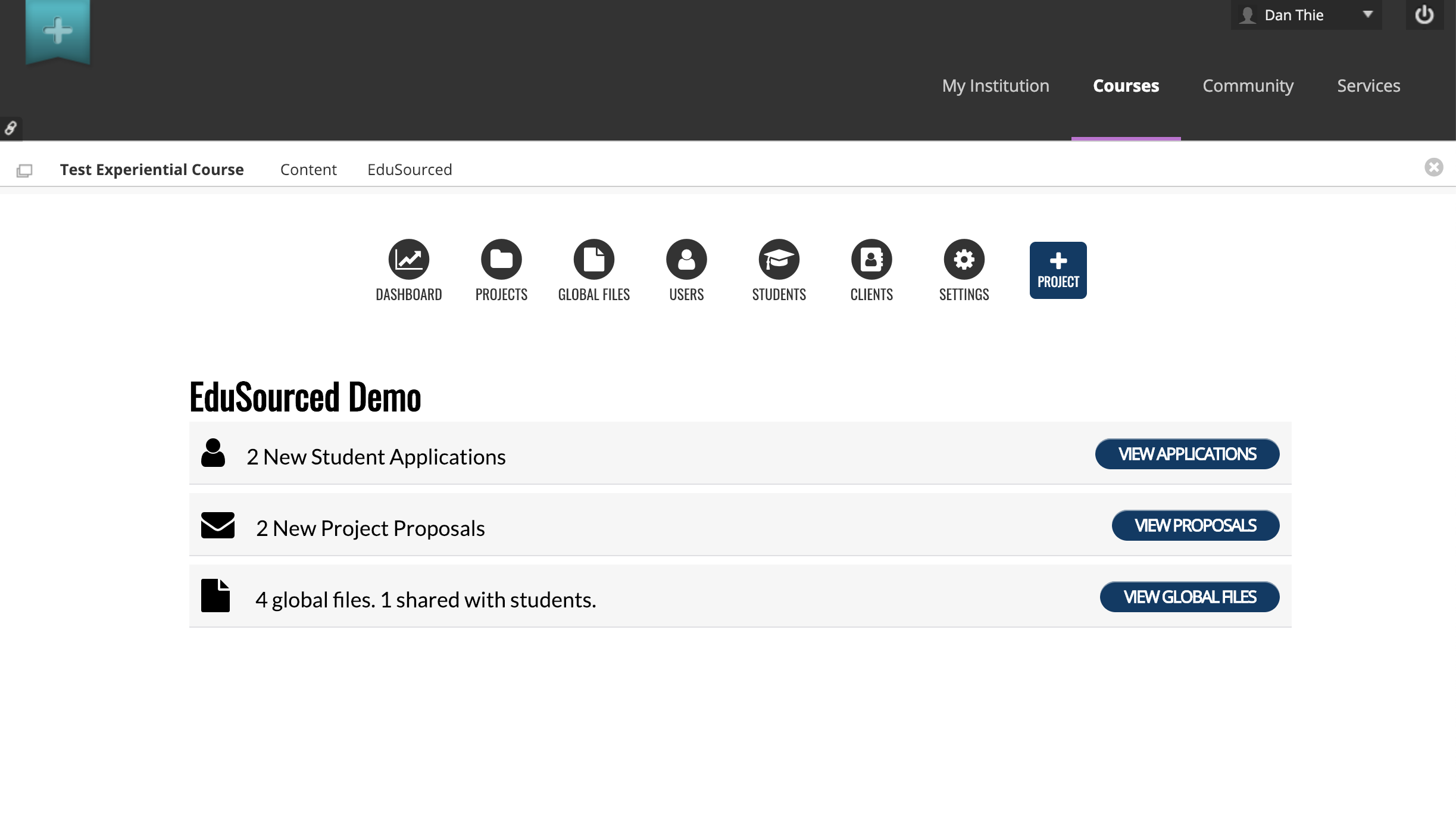Click View Proposals button

click(x=1195, y=525)
